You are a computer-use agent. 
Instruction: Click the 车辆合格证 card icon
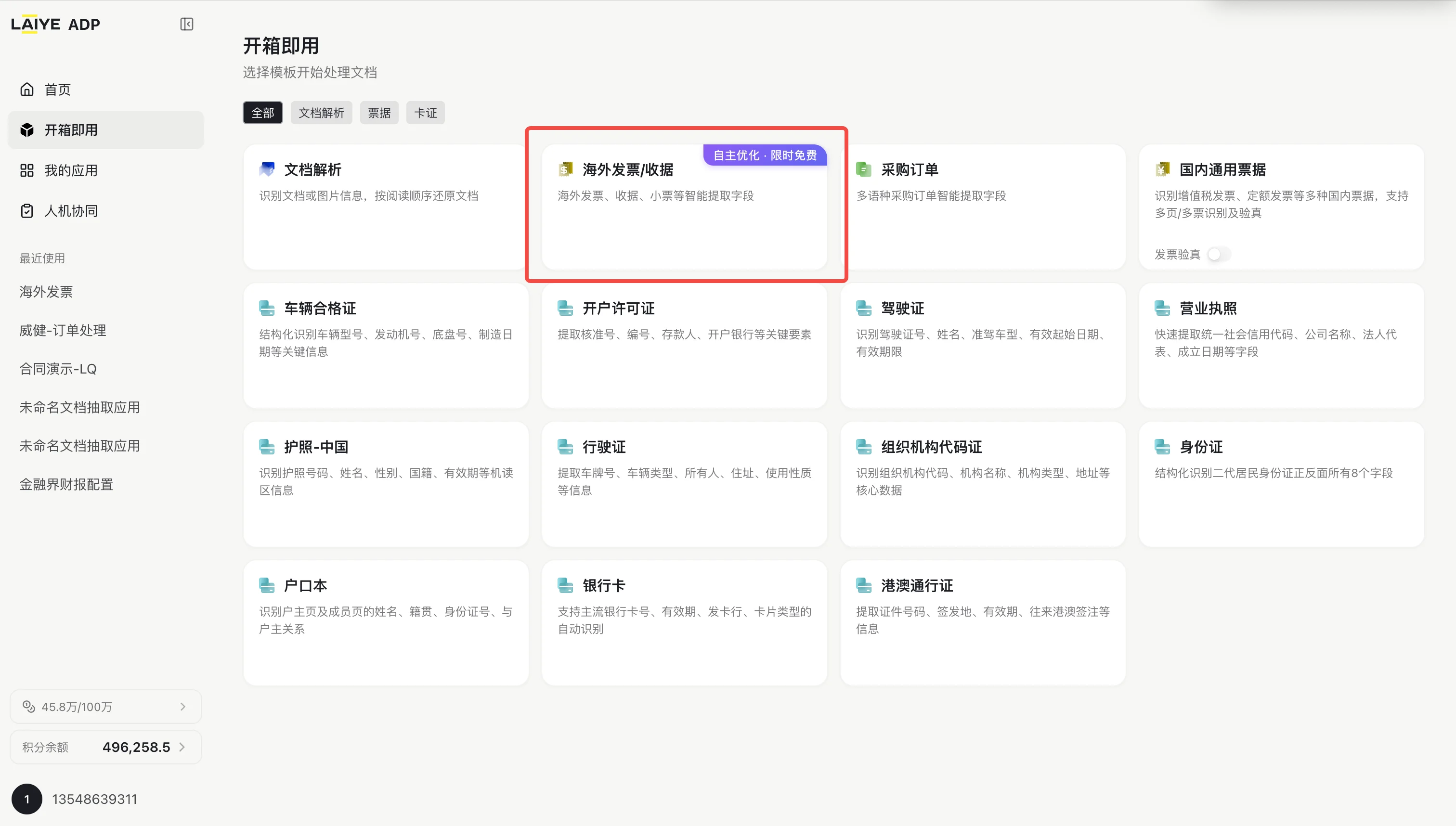pos(267,308)
